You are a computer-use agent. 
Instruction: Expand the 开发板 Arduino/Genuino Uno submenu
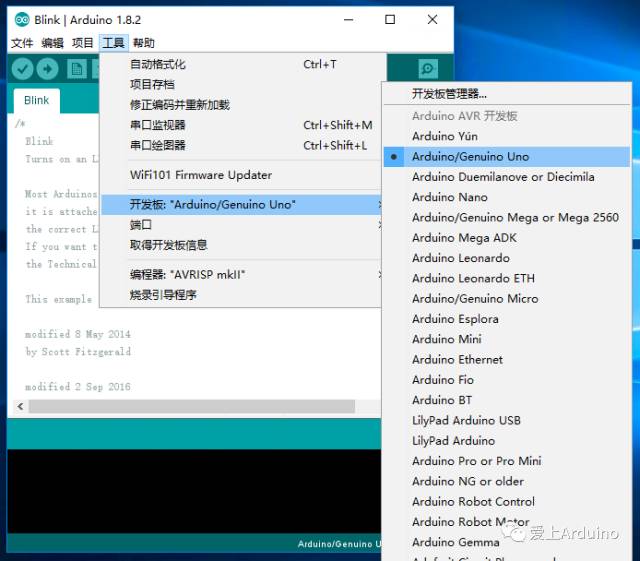242,205
